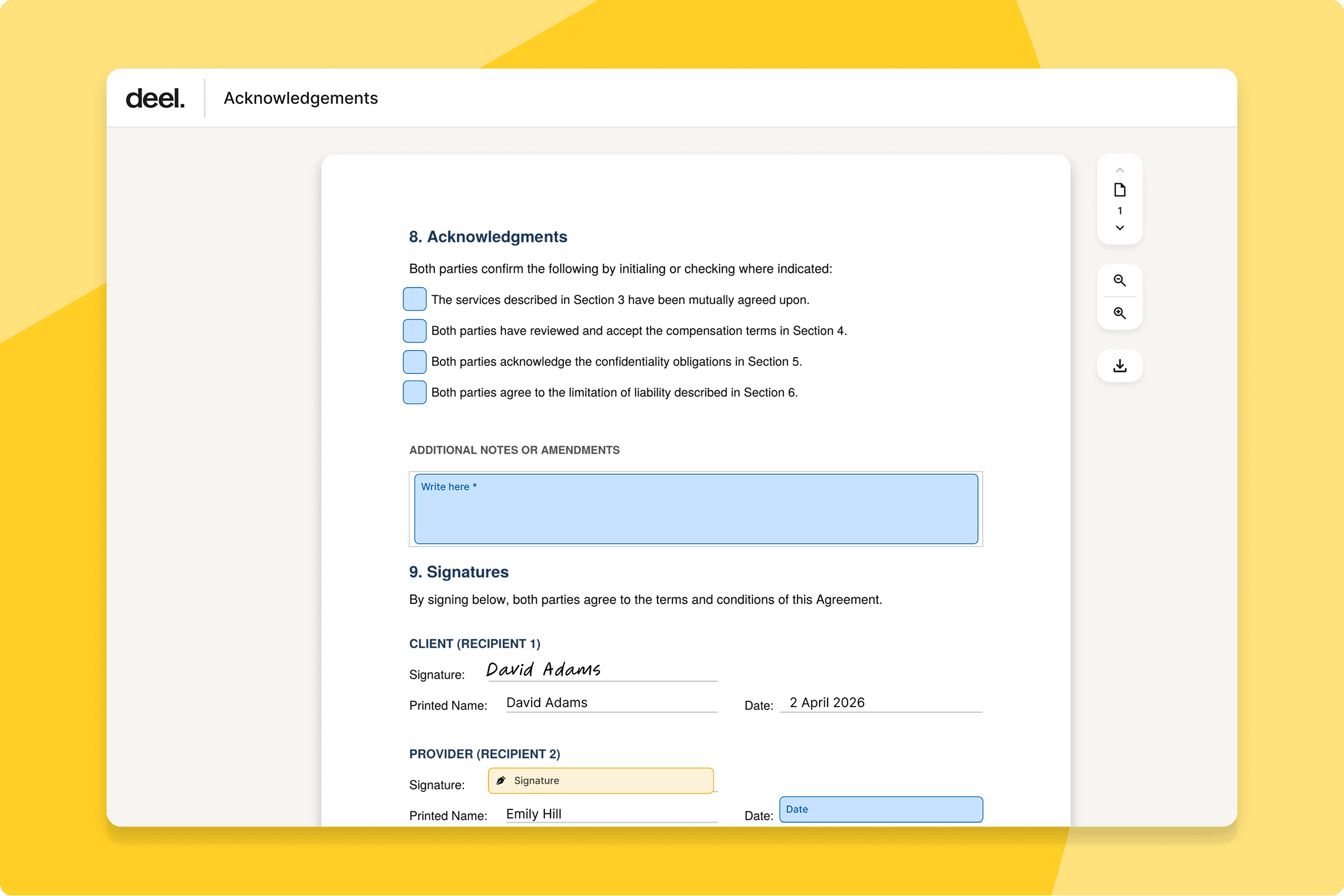Click the up chevron to go to previous page
Viewport: 1344px width, 896px height.
coord(1119,170)
